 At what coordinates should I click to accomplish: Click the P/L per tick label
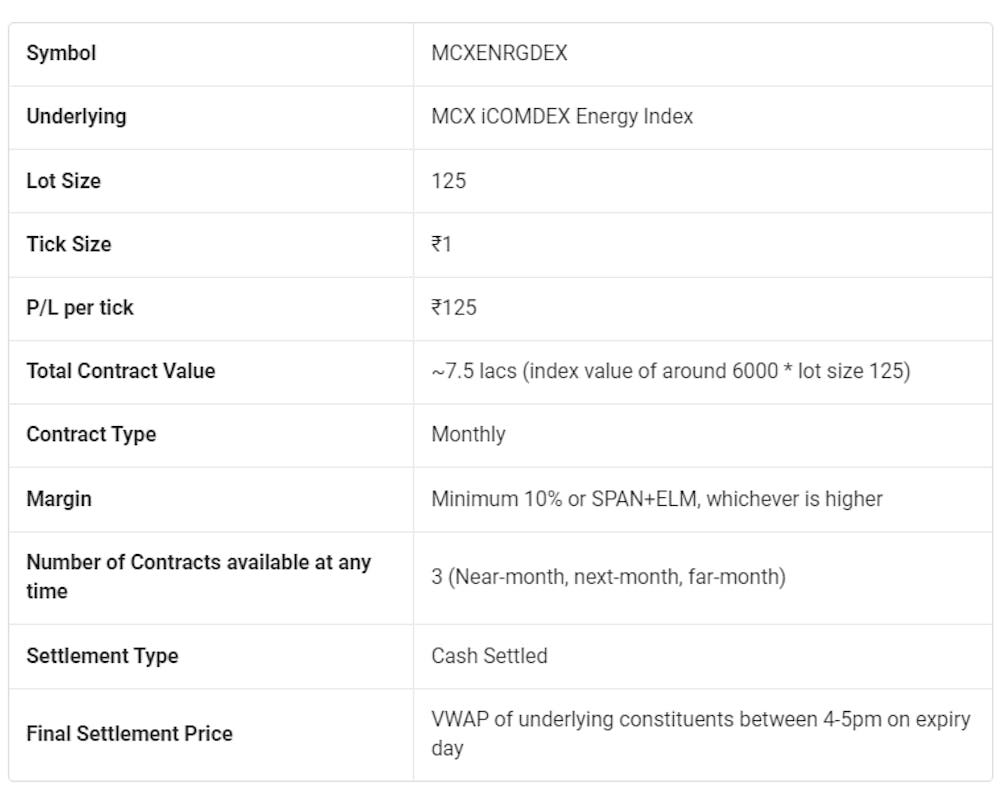pos(80,307)
